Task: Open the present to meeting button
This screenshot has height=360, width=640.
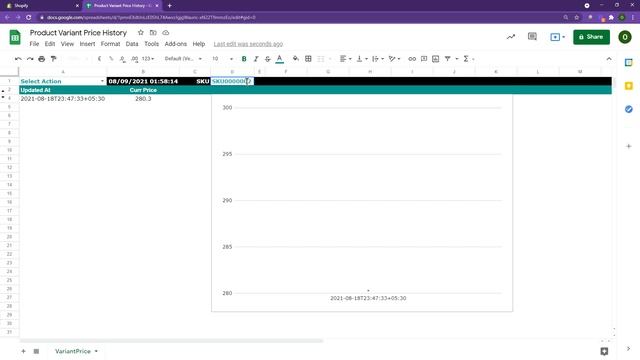Action: click(x=558, y=37)
